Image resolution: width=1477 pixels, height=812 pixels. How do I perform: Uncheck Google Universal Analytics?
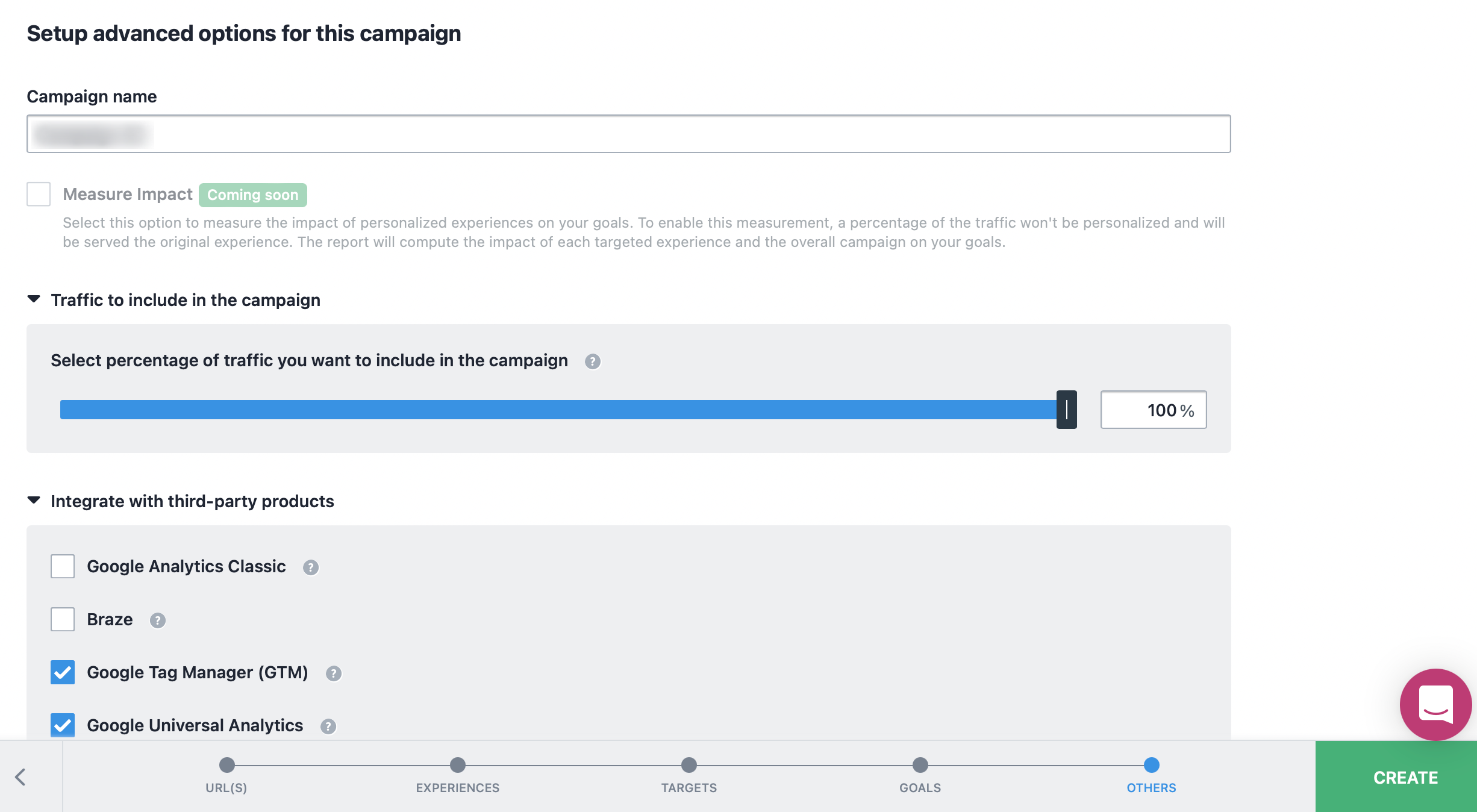63,725
